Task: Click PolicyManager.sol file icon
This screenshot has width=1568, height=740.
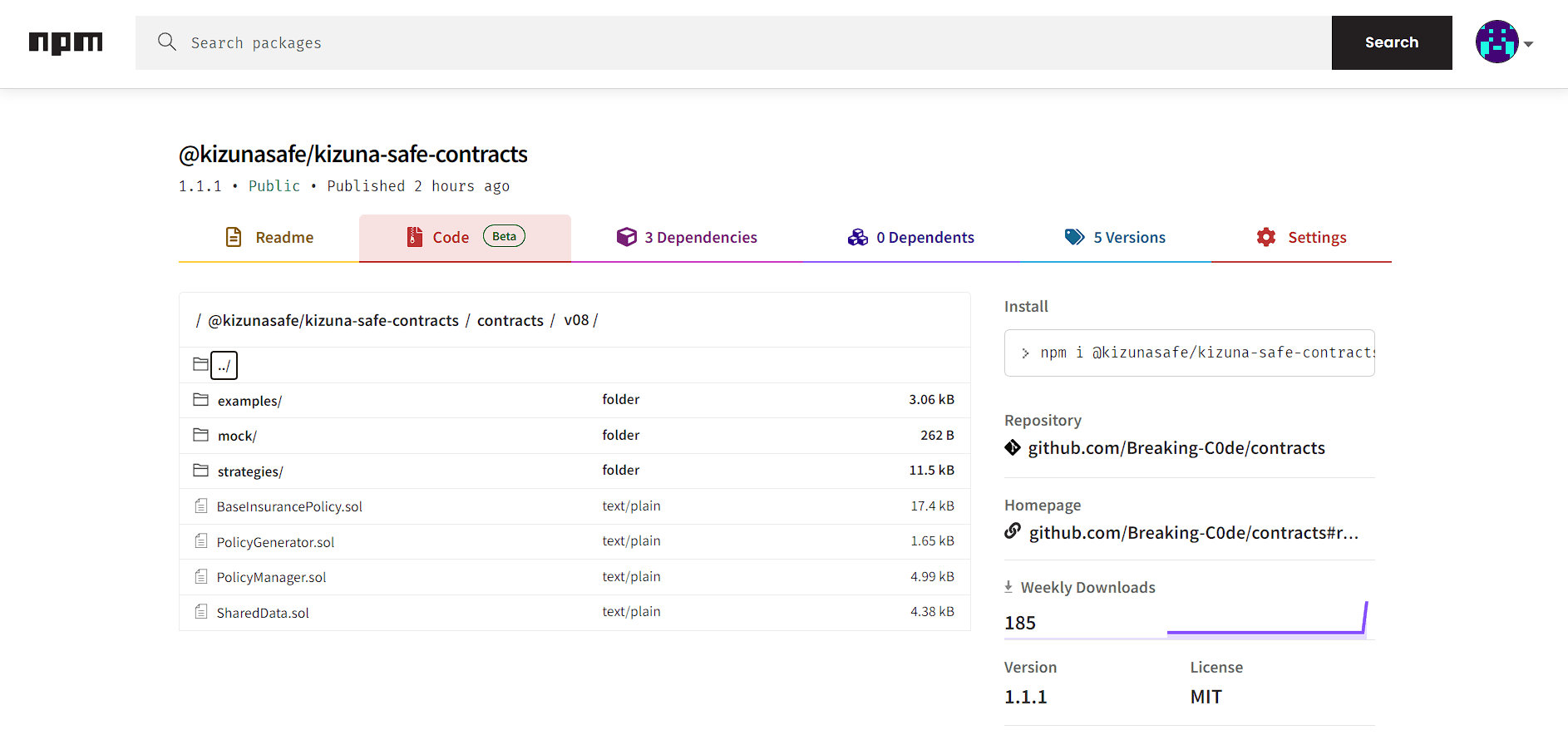Action: (x=201, y=576)
